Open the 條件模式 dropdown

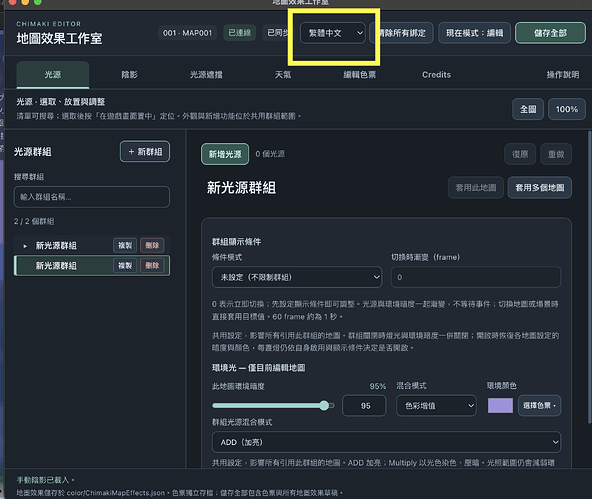pos(297,277)
